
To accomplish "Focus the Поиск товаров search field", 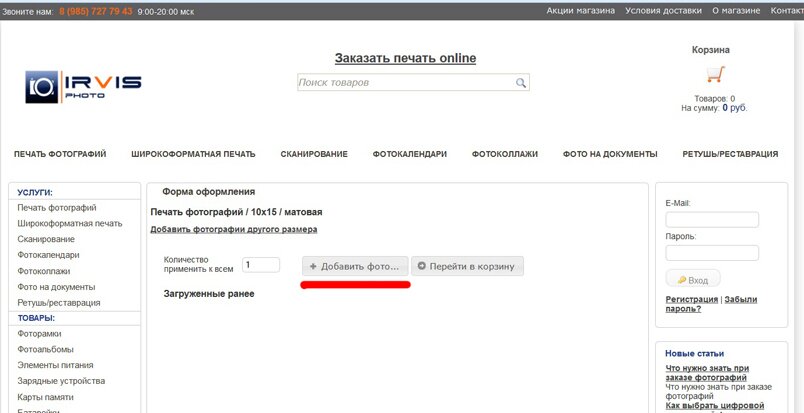I will pyautogui.click(x=413, y=83).
